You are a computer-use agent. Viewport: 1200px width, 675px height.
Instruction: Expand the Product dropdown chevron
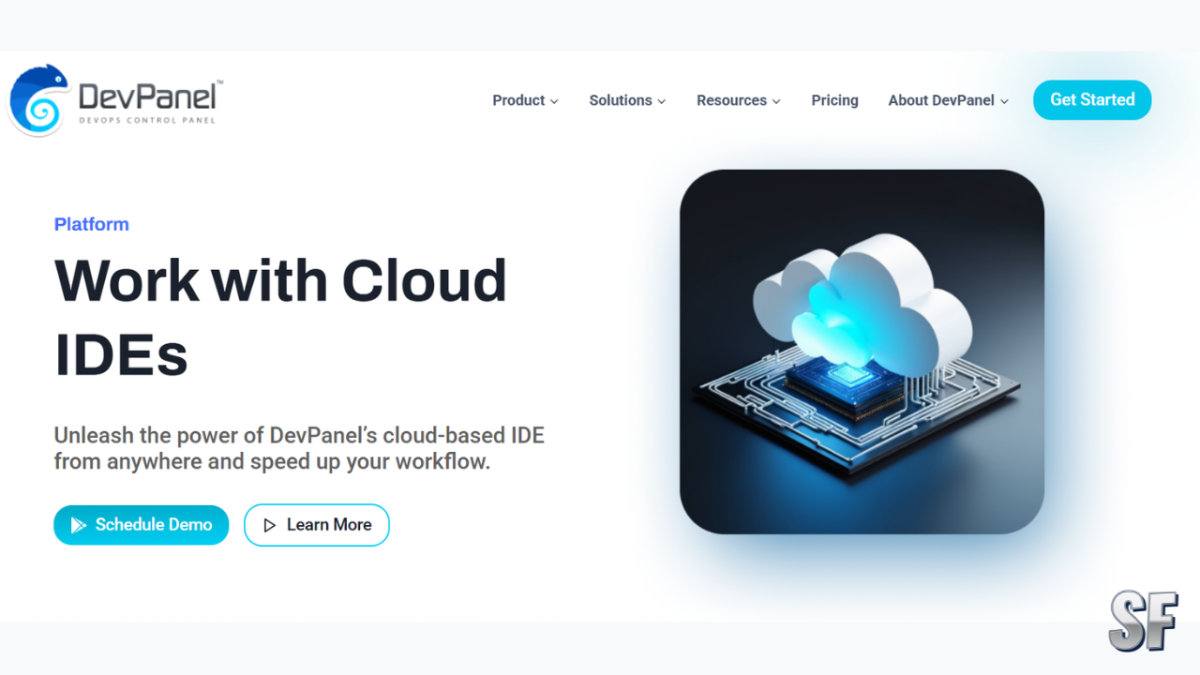[x=553, y=101]
